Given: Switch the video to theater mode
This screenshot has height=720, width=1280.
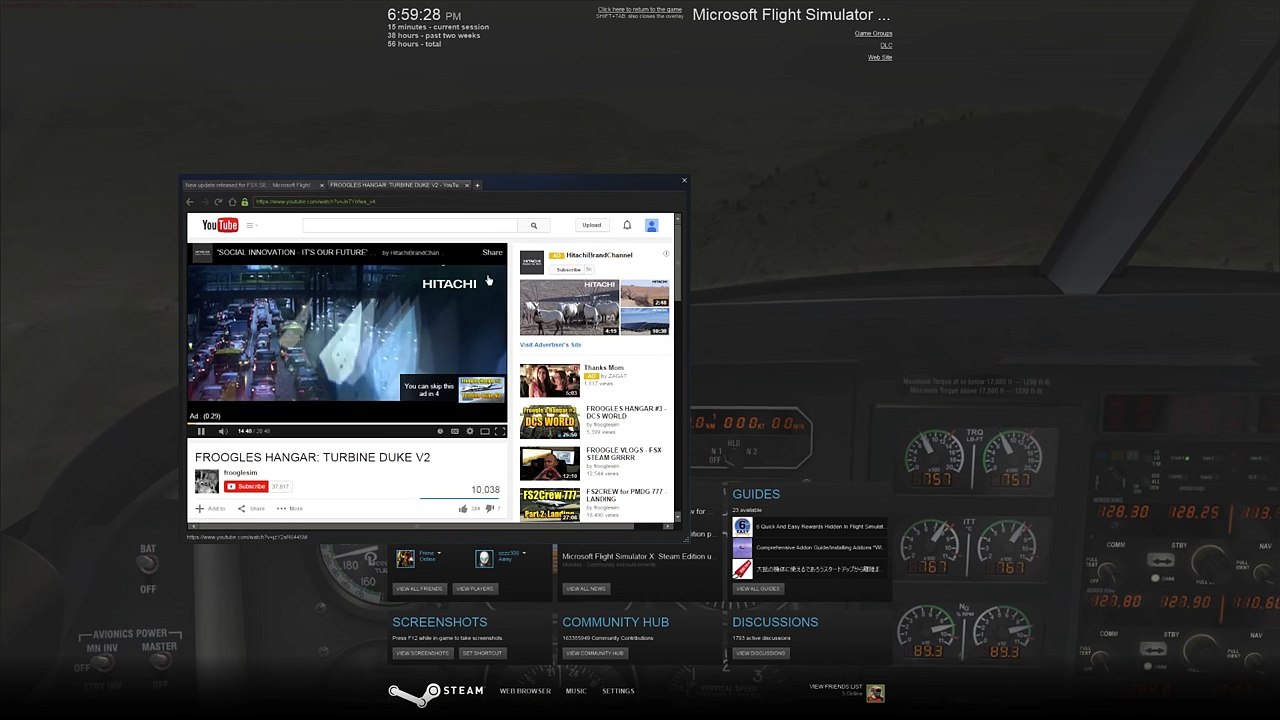Looking at the screenshot, I should (485, 431).
